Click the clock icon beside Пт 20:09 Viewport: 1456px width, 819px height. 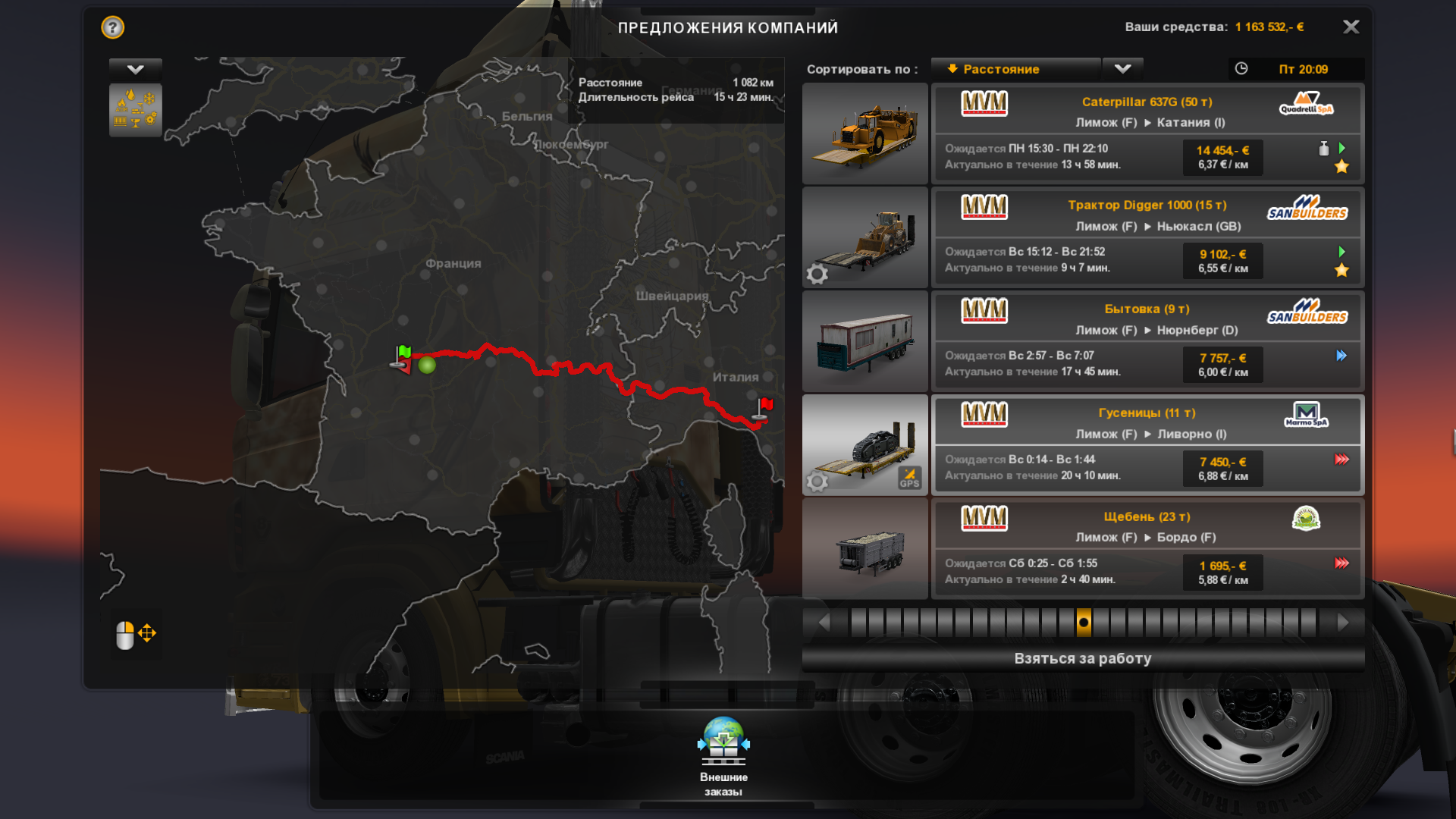[x=1241, y=68]
